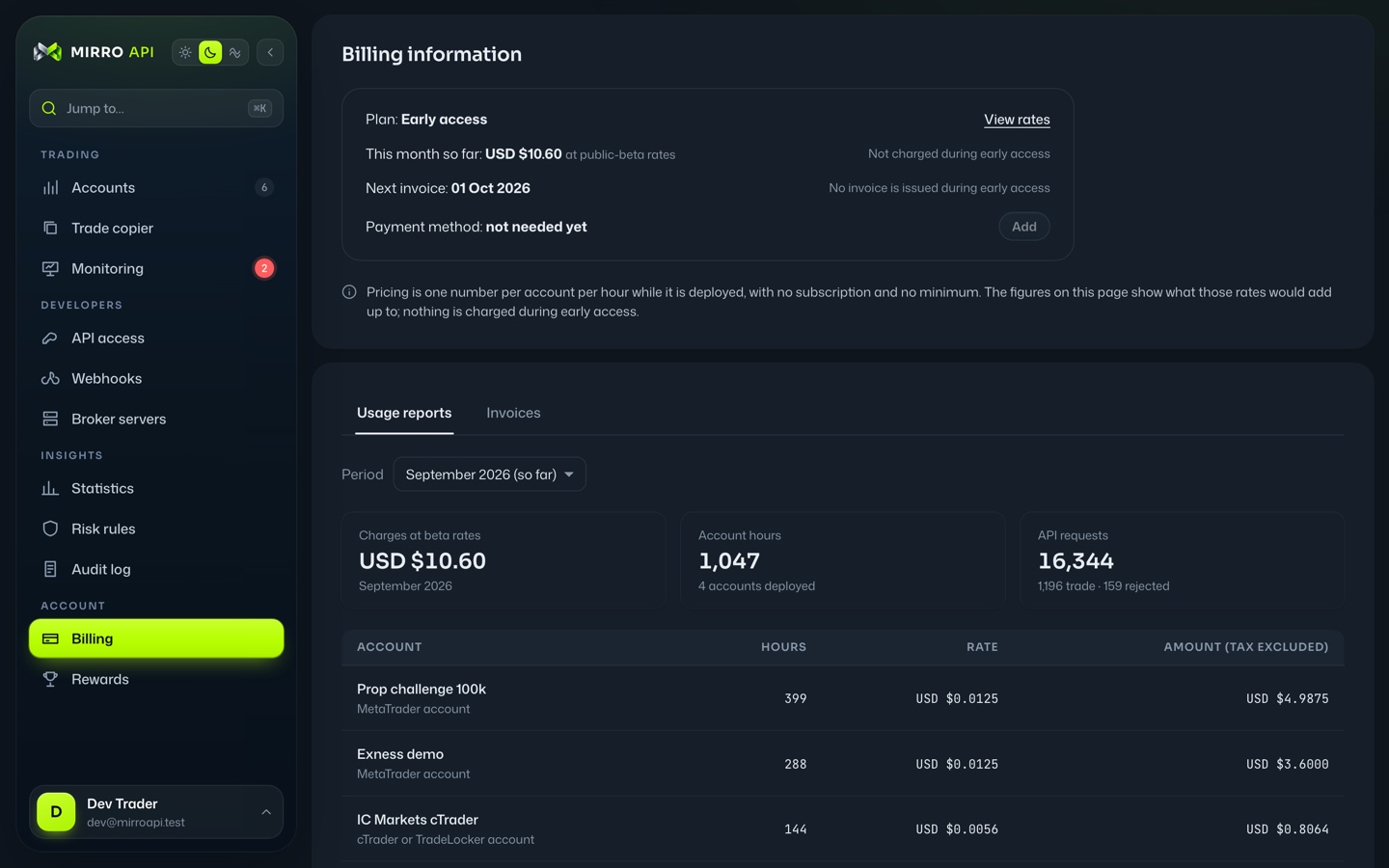Click the USD $0.0056 rate value
This screenshot has width=1389, height=868.
[x=957, y=829]
